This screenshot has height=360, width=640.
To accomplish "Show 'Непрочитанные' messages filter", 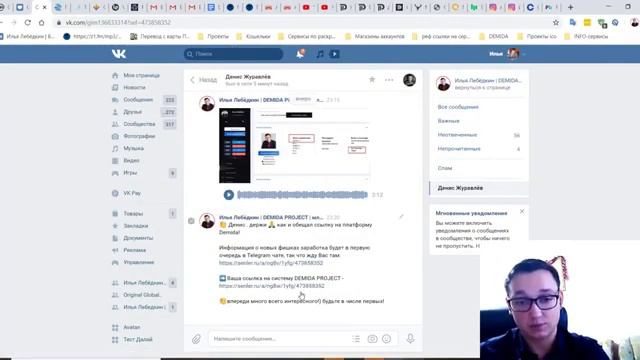I will [459, 149].
